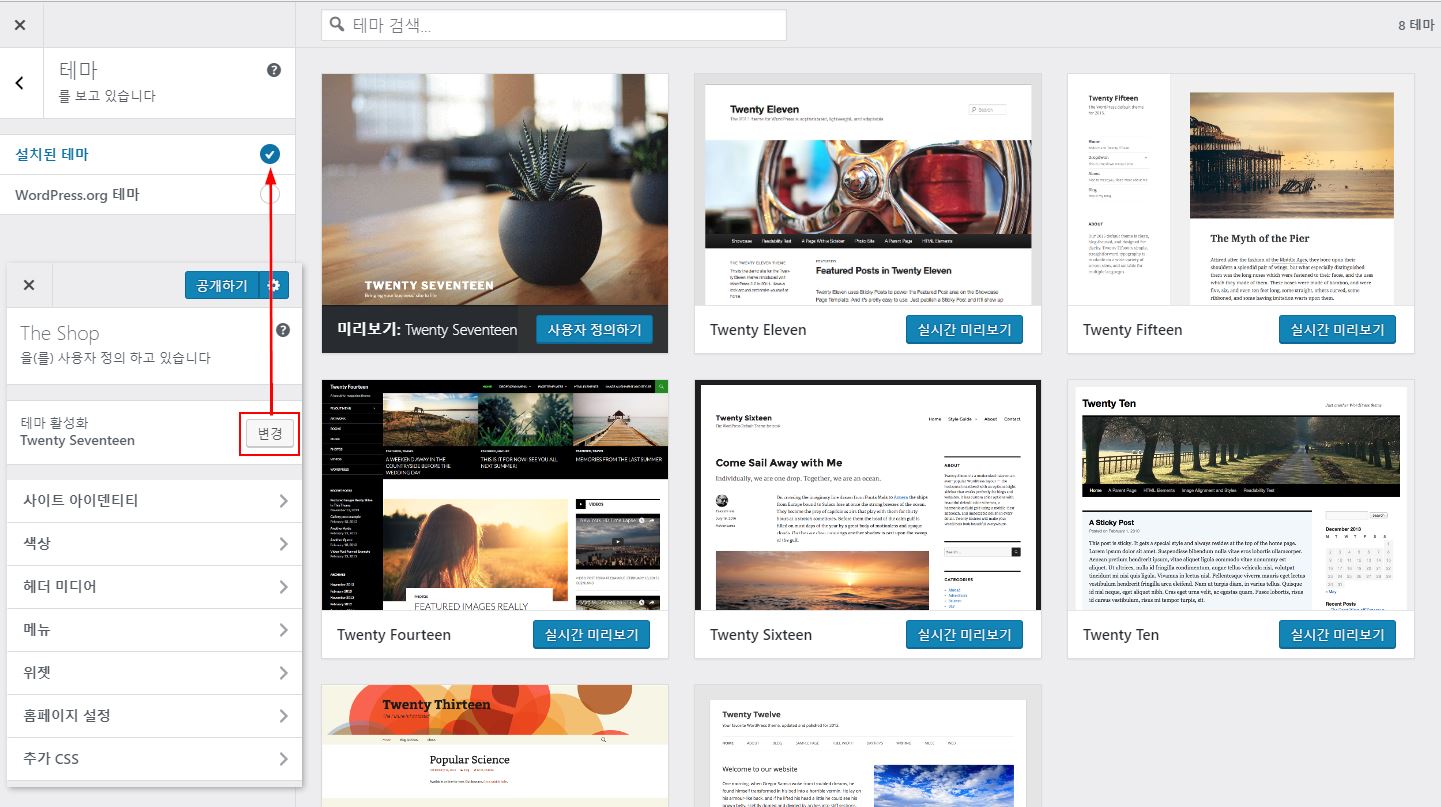
Task: Expand the 사이트 아이덴티티 section
Action: [154, 501]
